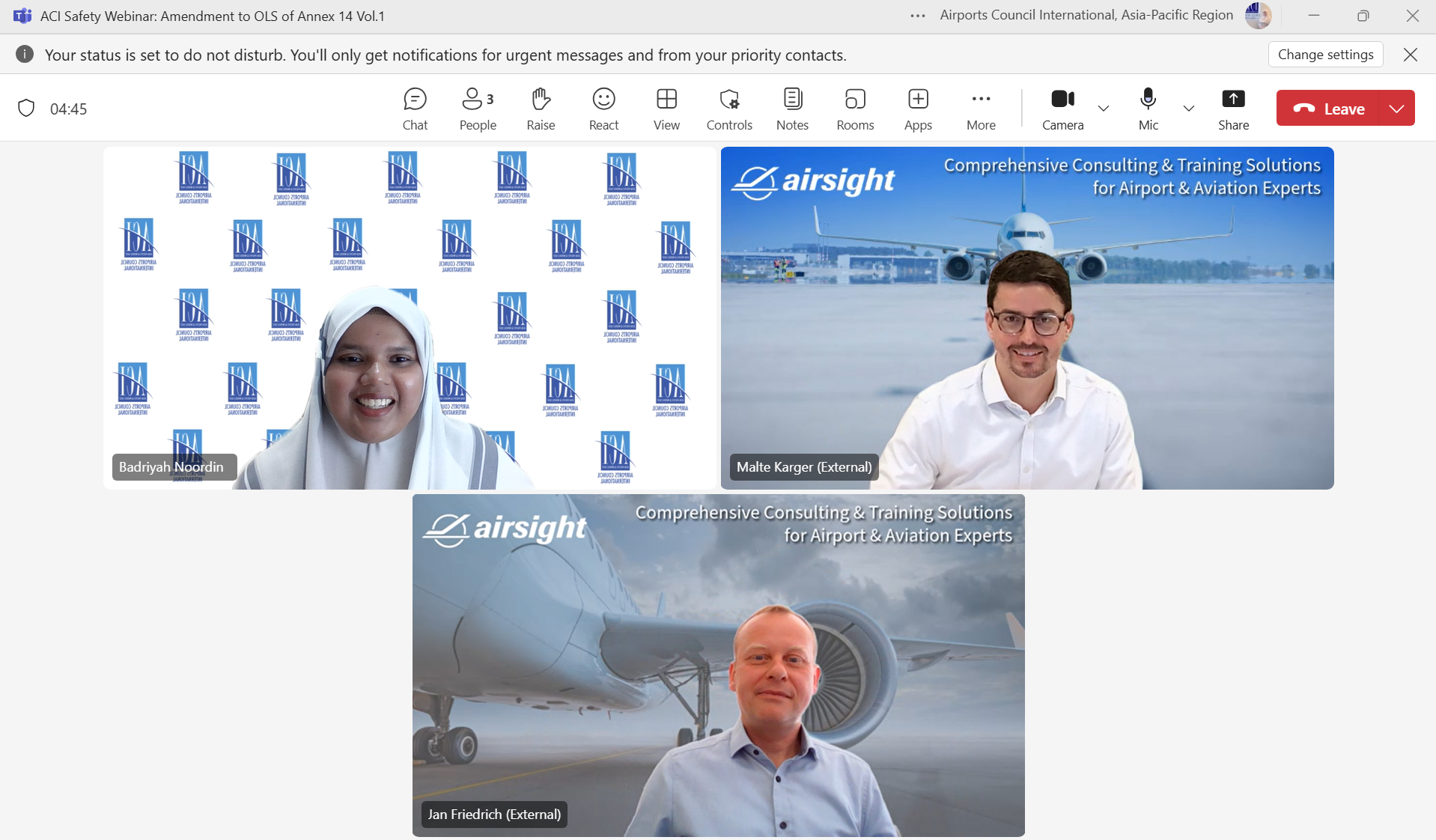This screenshot has width=1436, height=840.
Task: Open title bar ellipsis settings menu
Action: [918, 16]
